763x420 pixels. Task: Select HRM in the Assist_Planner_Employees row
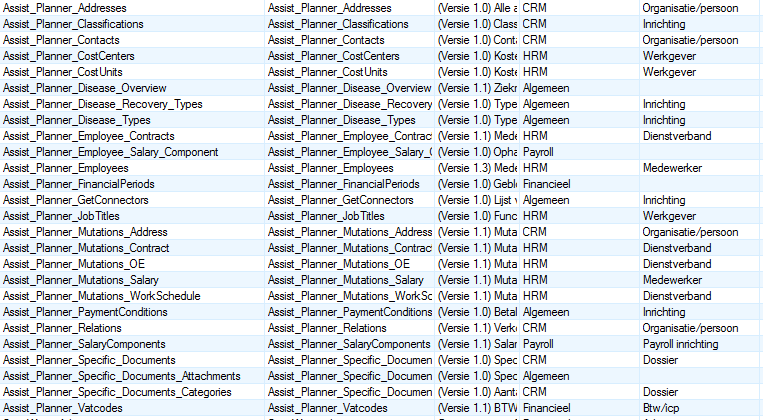coord(535,168)
